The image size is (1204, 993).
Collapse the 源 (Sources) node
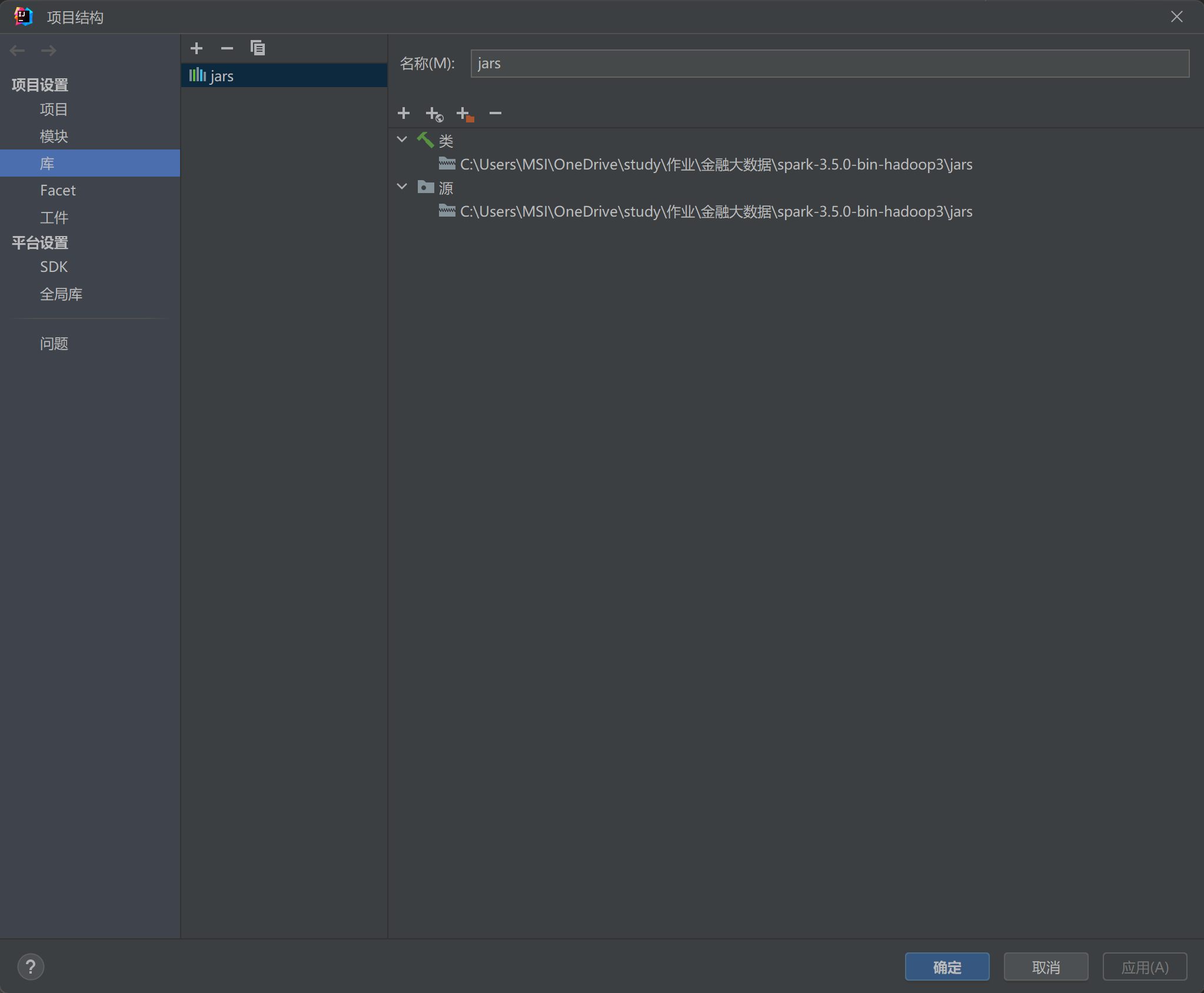click(403, 187)
